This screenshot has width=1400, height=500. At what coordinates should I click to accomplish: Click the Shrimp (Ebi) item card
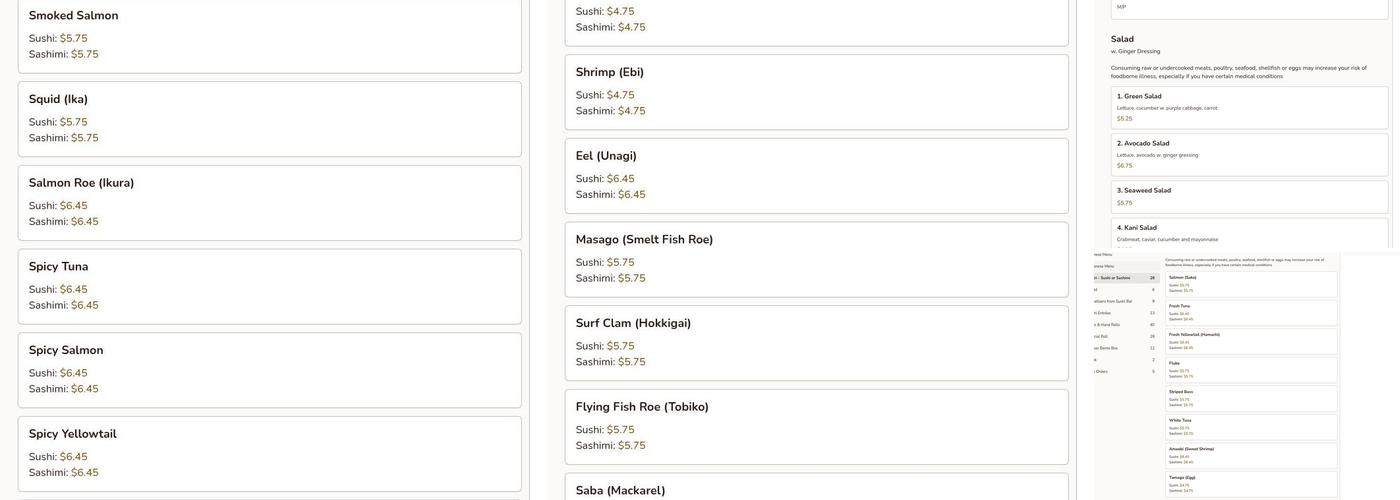[x=816, y=92]
